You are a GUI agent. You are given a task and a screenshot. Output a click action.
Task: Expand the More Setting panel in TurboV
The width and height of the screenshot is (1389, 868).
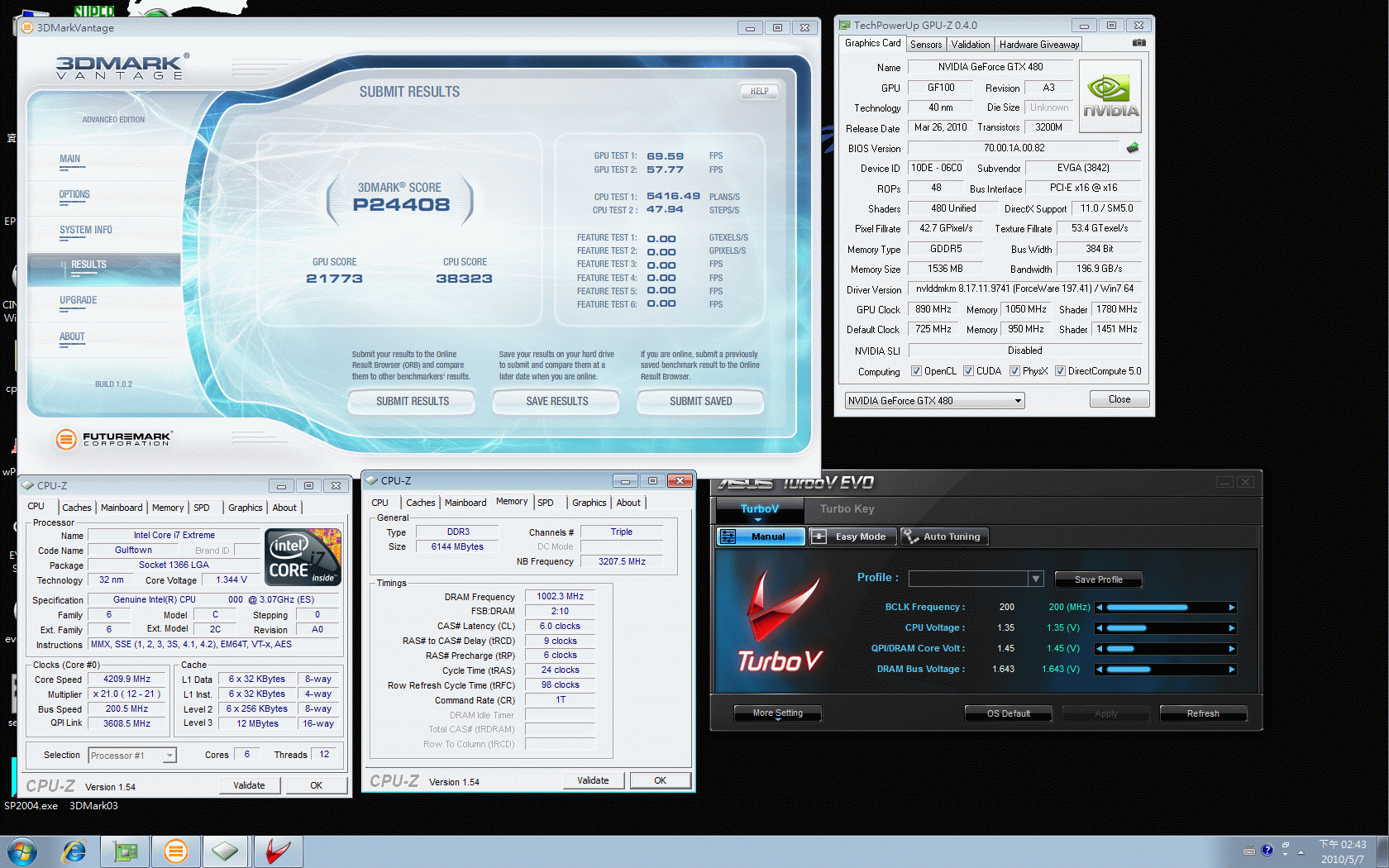tap(778, 713)
